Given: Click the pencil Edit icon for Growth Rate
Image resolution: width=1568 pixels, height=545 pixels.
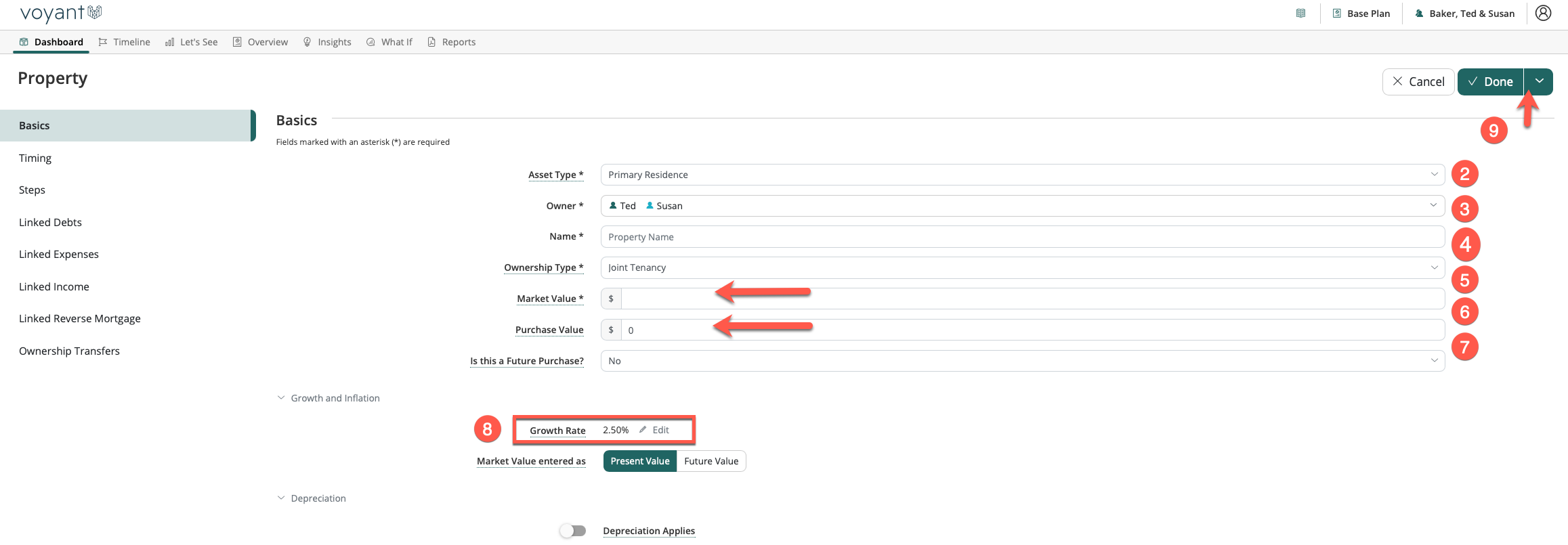Looking at the screenshot, I should (x=643, y=430).
